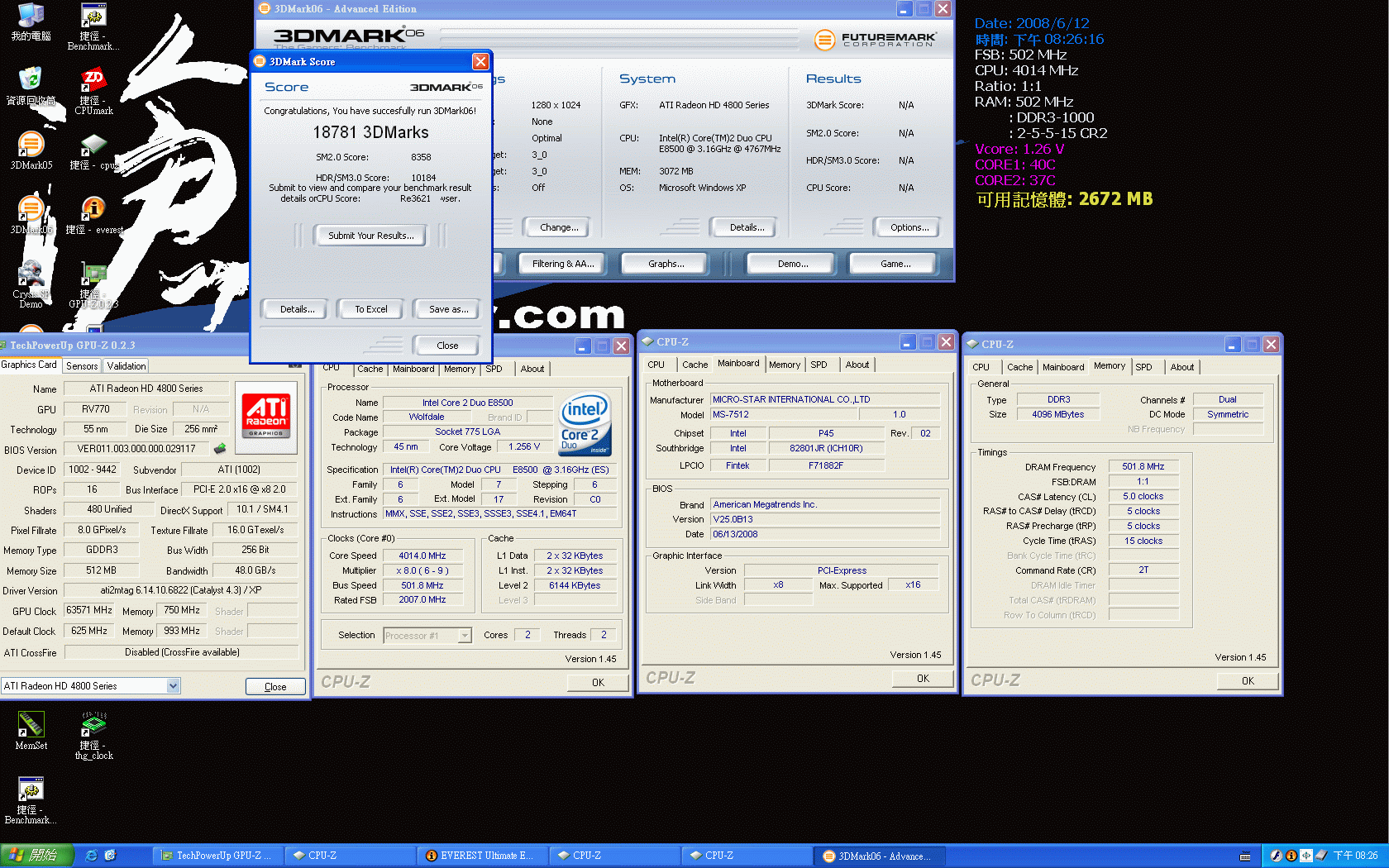Click the Graphs button in 3DMark06
This screenshot has height=868, width=1389.
[x=666, y=264]
